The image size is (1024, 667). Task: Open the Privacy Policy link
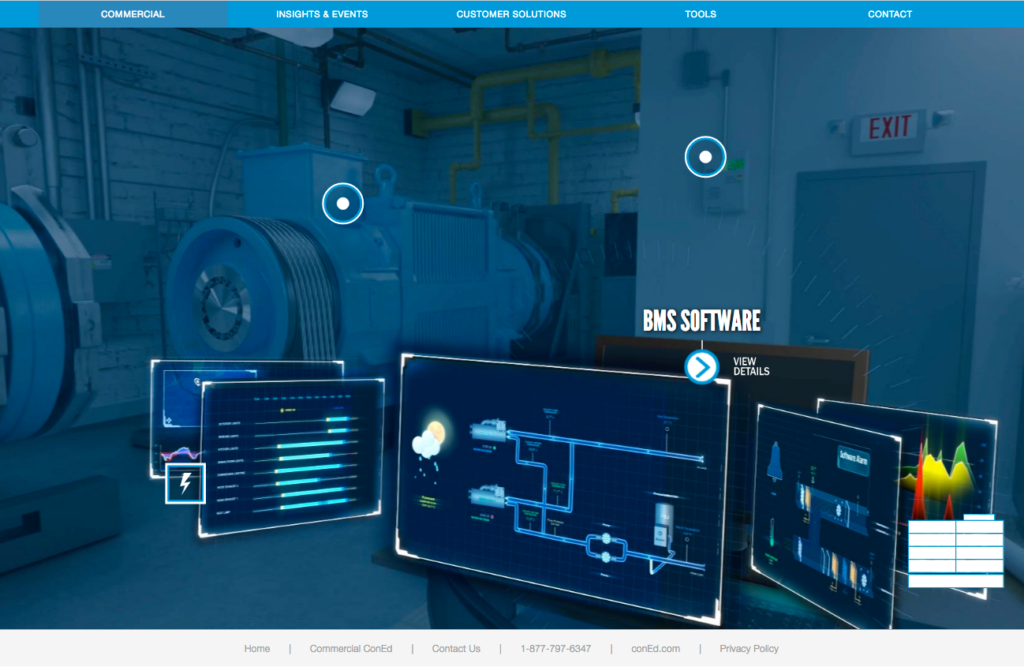749,649
